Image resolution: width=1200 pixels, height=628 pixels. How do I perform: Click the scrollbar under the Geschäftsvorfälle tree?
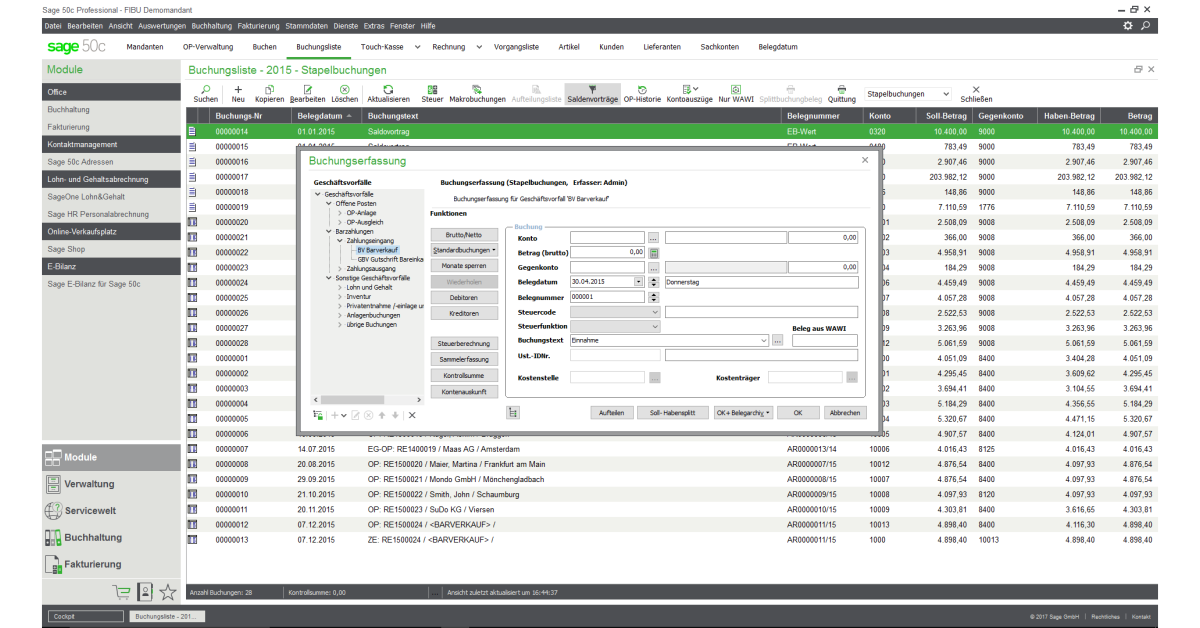[x=368, y=402]
